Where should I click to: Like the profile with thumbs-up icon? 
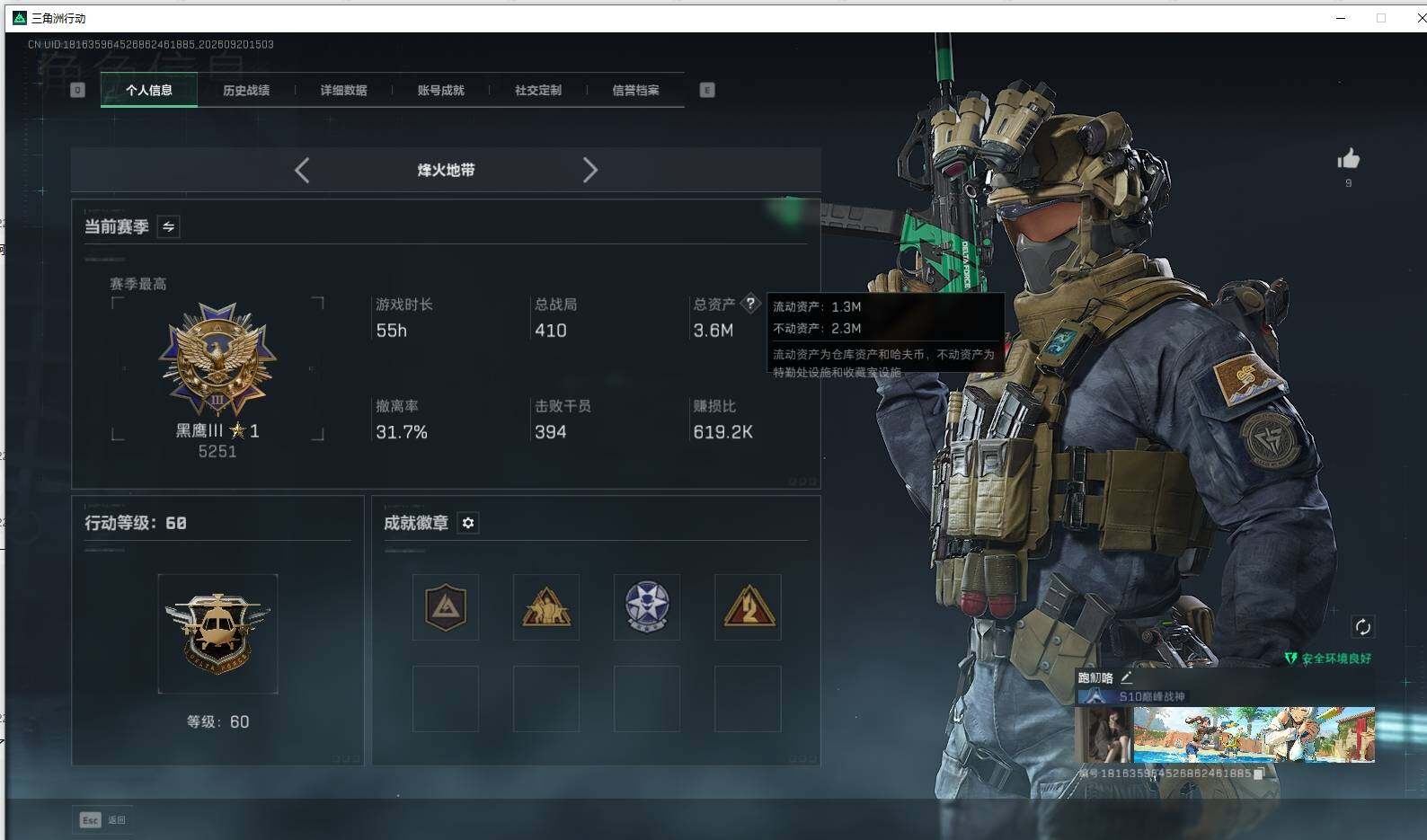tap(1348, 159)
